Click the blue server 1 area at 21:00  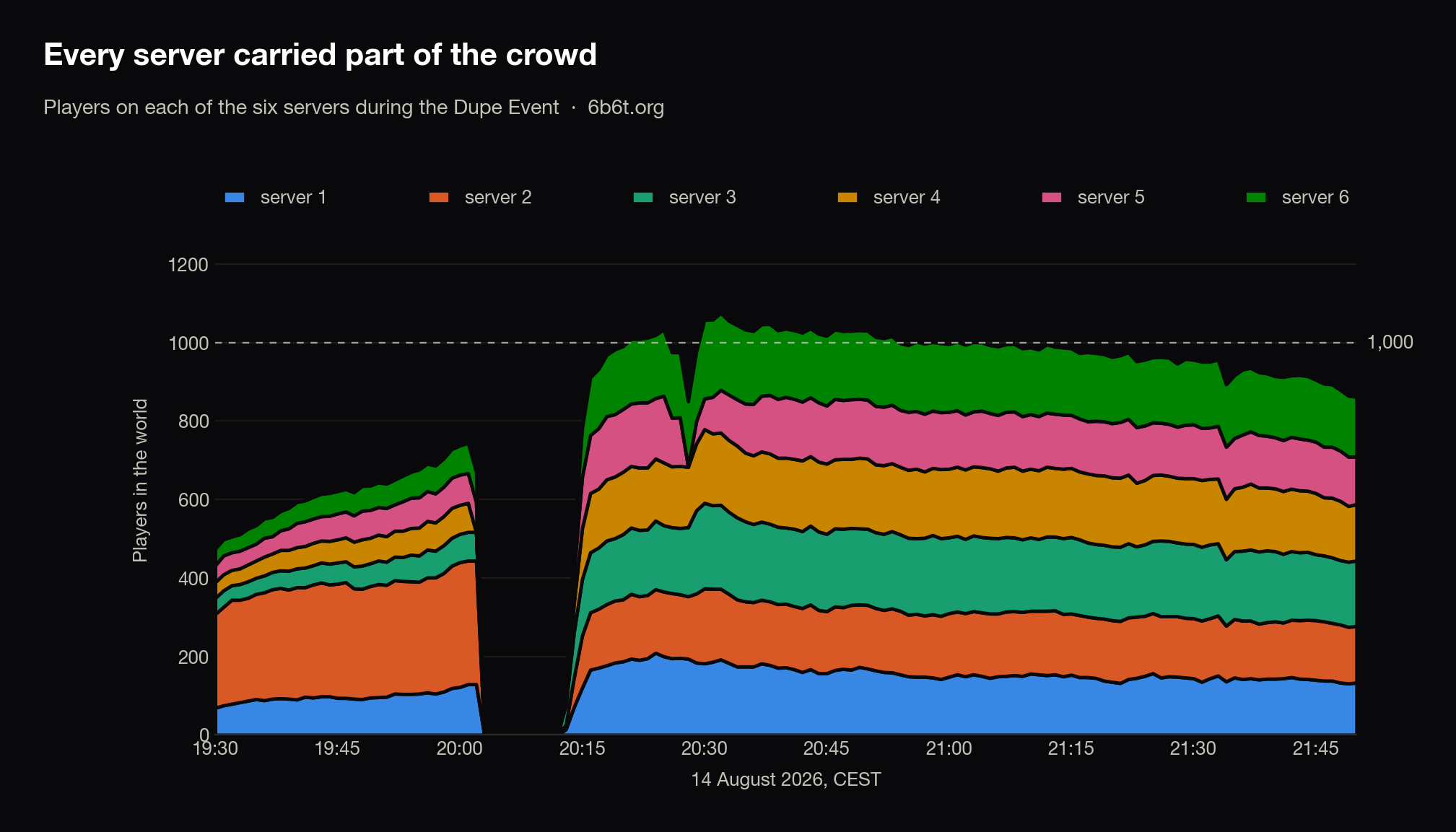pos(949,707)
